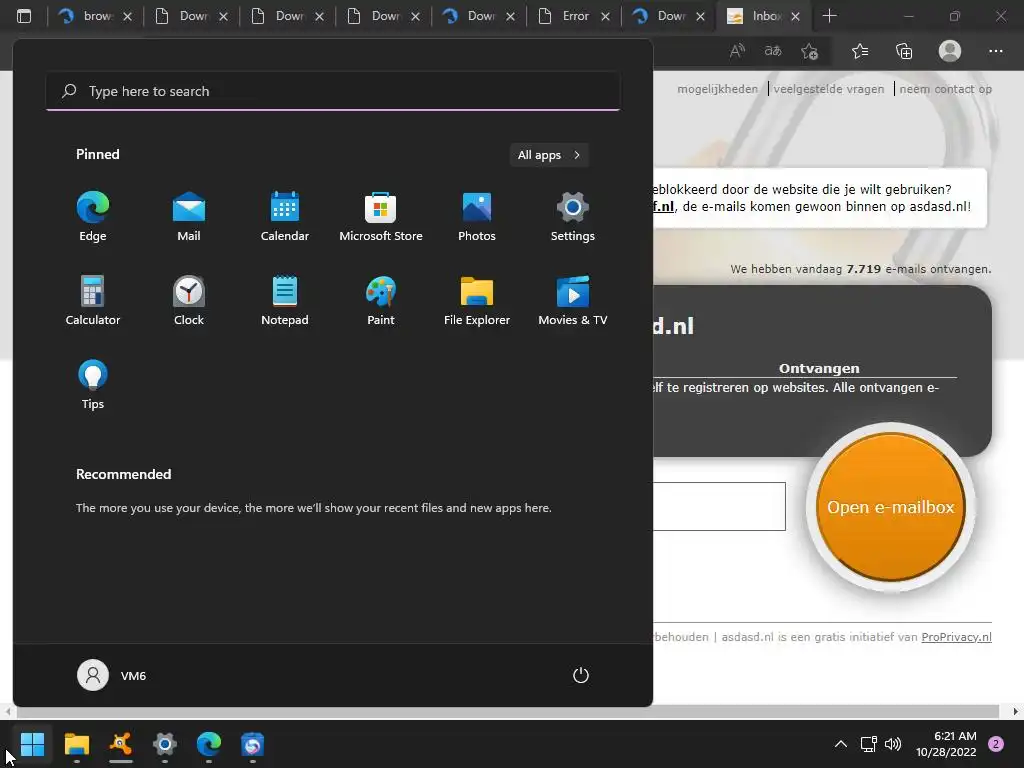Click the Windows Start button on the taskbar
This screenshot has width=1024, height=768.
(x=32, y=744)
